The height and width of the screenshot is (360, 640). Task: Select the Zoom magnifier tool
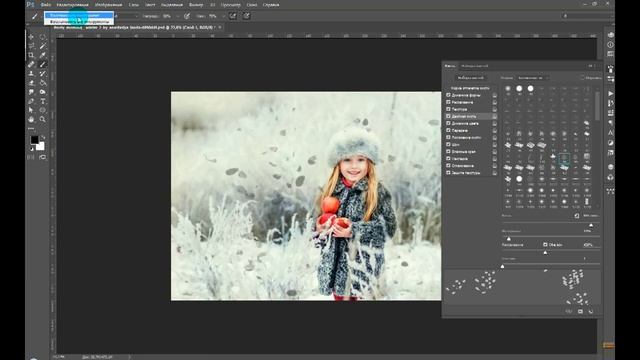(42, 120)
